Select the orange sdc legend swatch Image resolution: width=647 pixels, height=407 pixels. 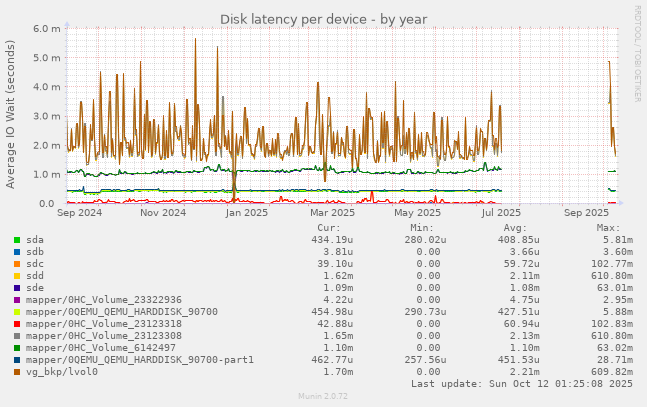click(x=17, y=264)
